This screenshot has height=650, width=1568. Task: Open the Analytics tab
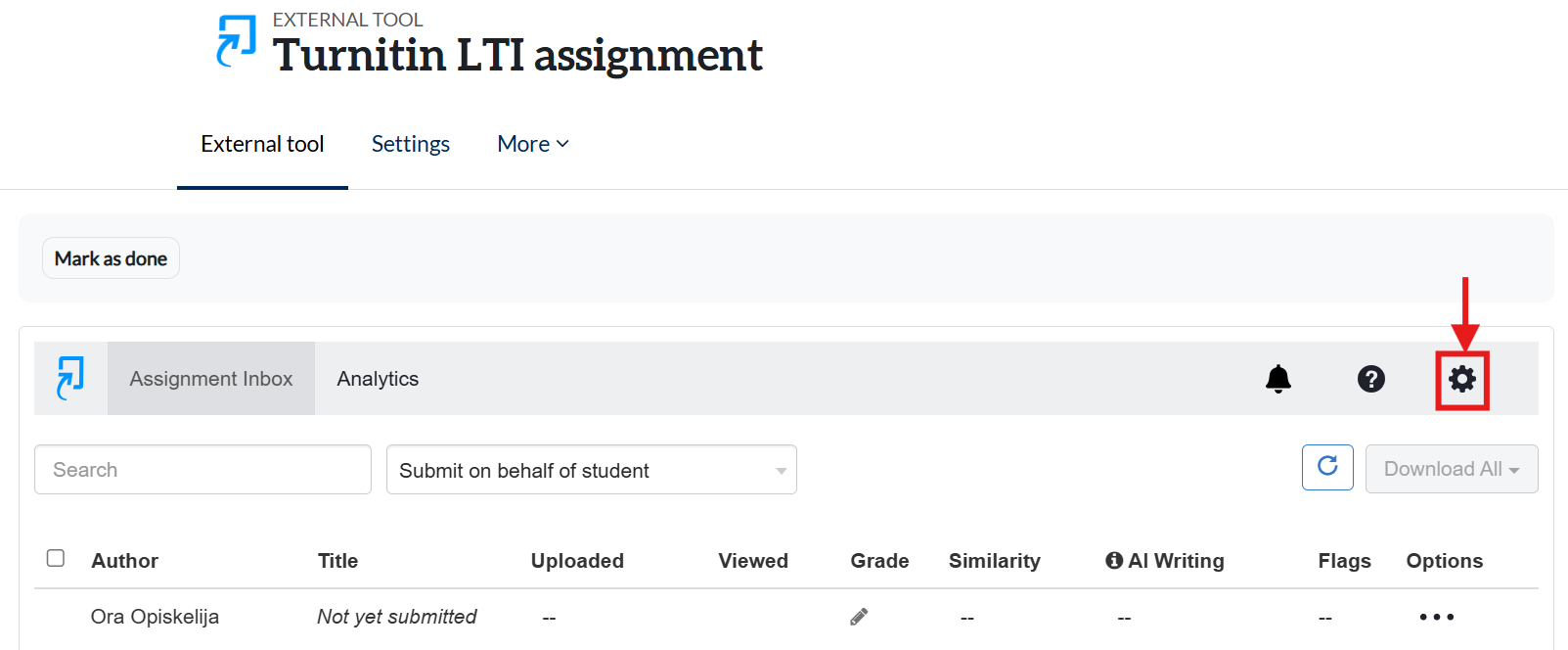point(378,379)
